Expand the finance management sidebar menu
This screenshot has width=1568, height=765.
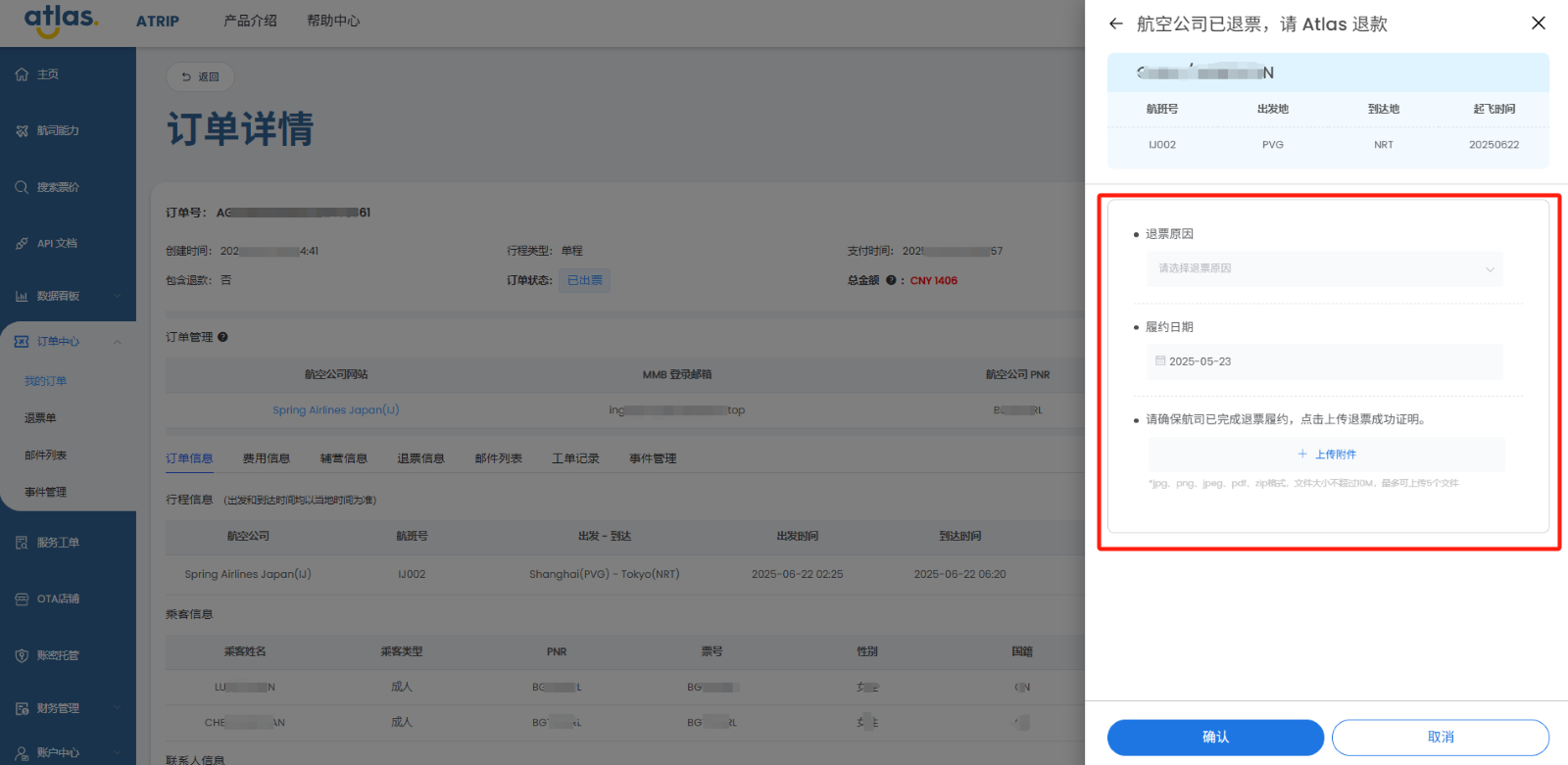(x=118, y=708)
